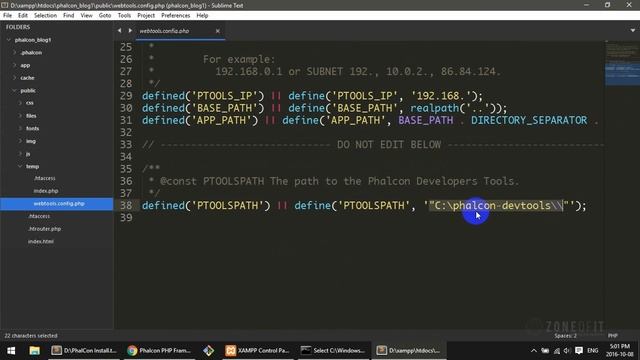Image resolution: width=640 pixels, height=360 pixels.
Task: Expand the img folder
Action: pyautogui.click(x=20, y=141)
